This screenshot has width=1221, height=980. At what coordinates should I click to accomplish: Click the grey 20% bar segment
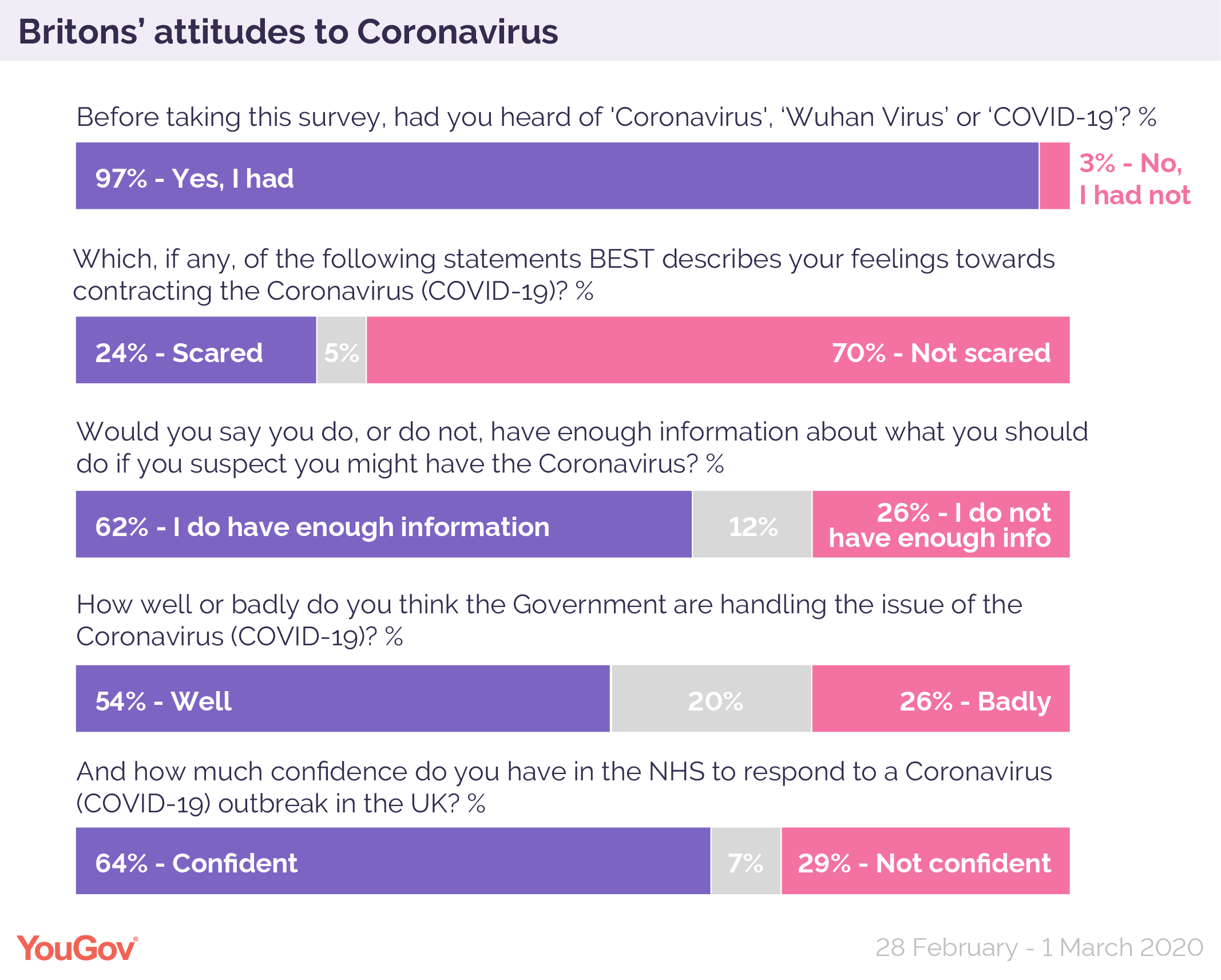711,699
